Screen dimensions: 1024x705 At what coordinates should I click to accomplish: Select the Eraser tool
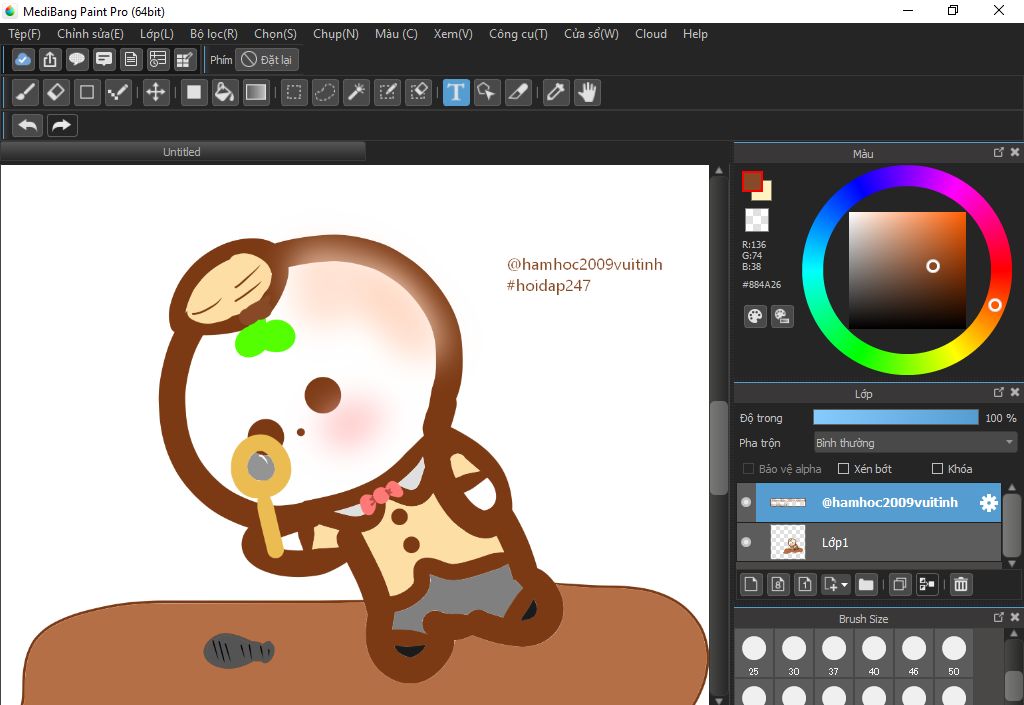click(x=56, y=92)
